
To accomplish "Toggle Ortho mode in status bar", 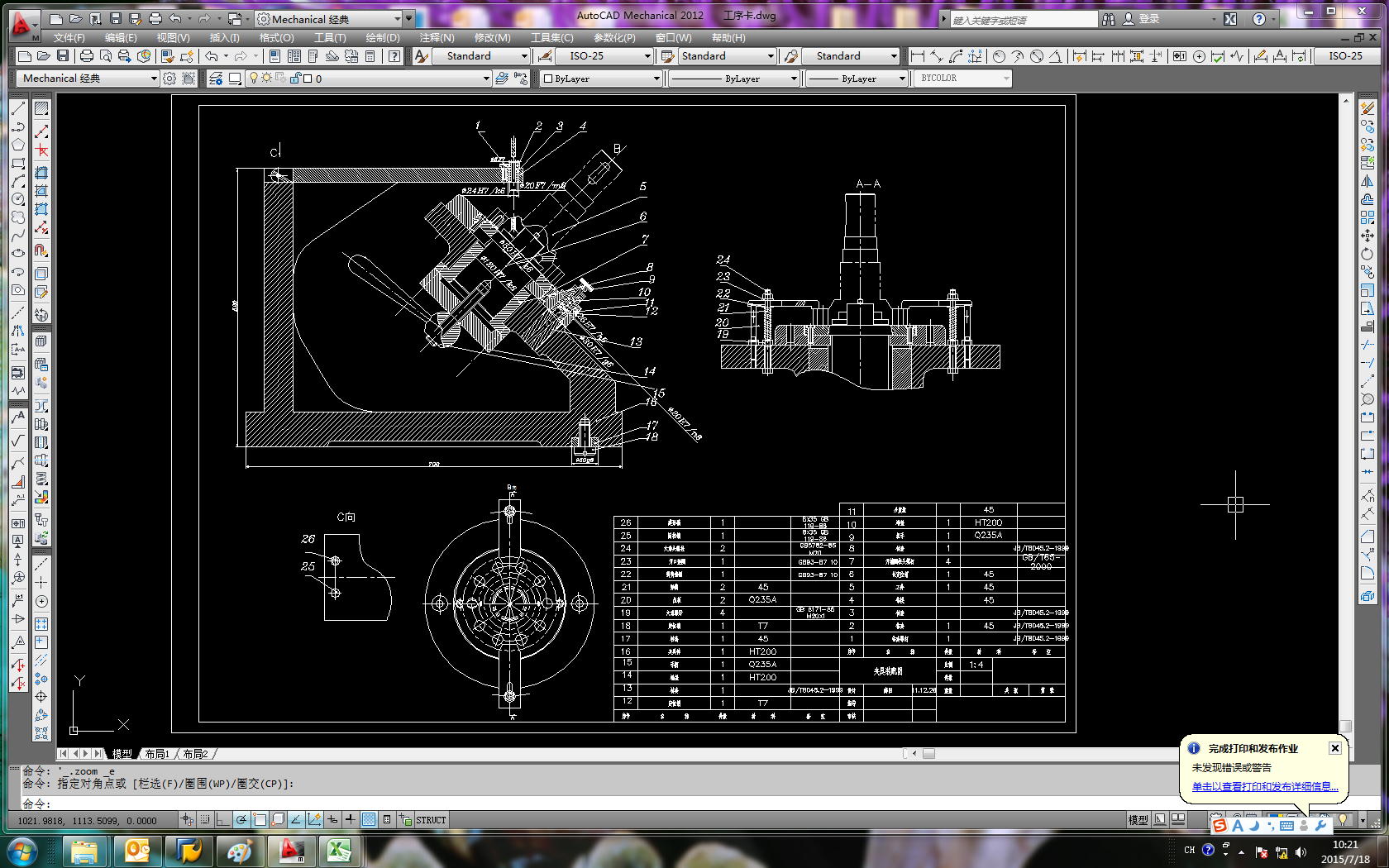I will pyautogui.click(x=222, y=820).
